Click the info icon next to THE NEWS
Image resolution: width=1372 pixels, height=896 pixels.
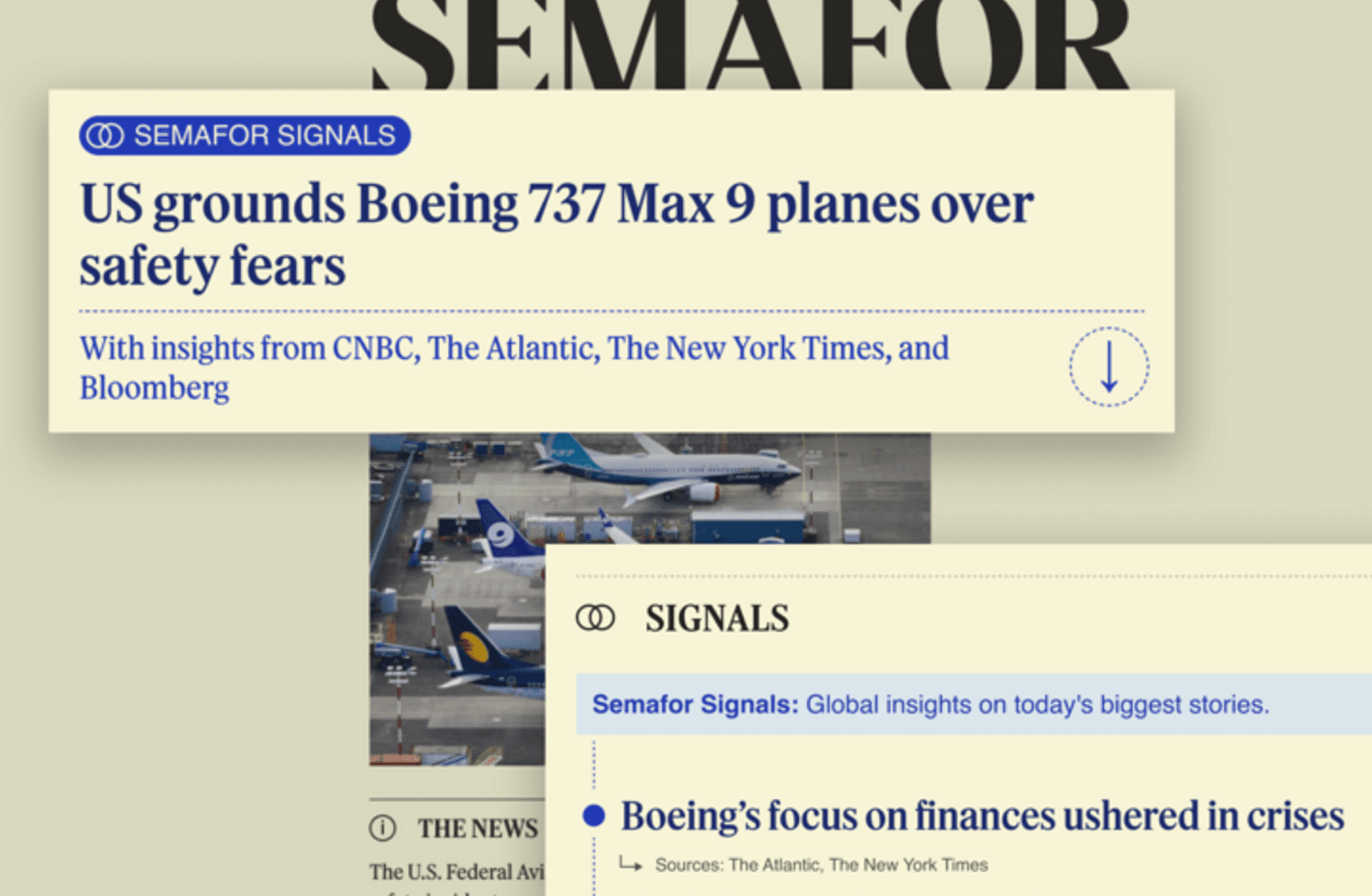383,828
